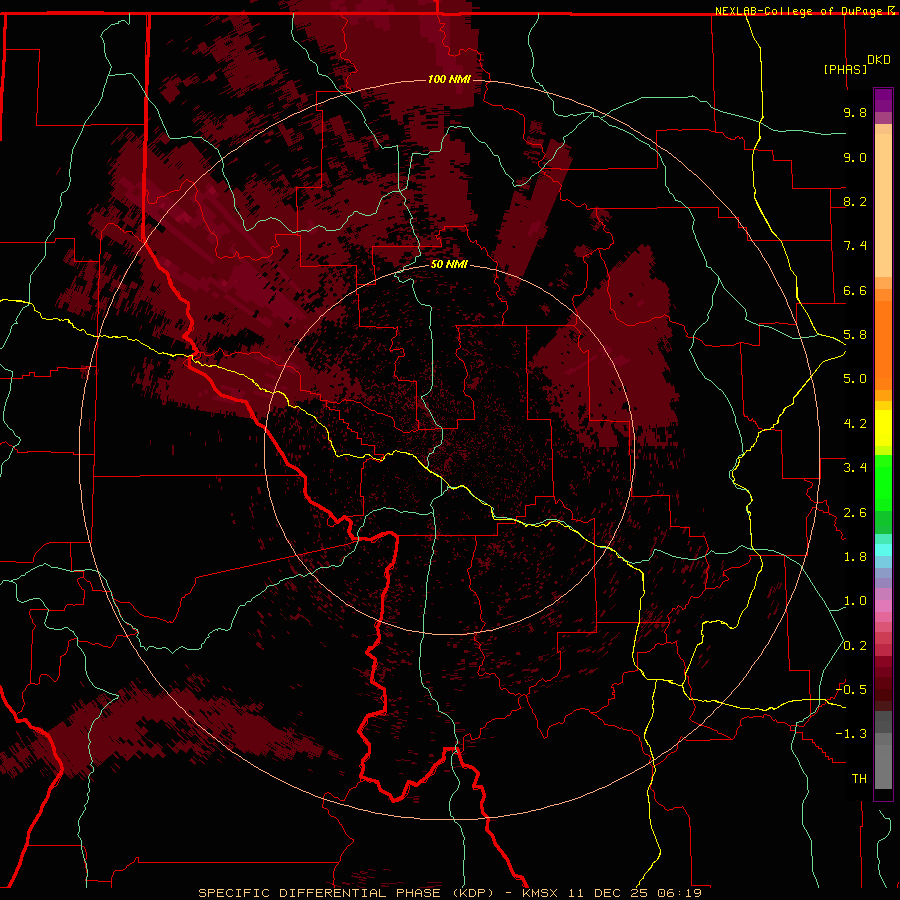Click the cyan segment of color bar
The height and width of the screenshot is (900, 900).
point(883,550)
